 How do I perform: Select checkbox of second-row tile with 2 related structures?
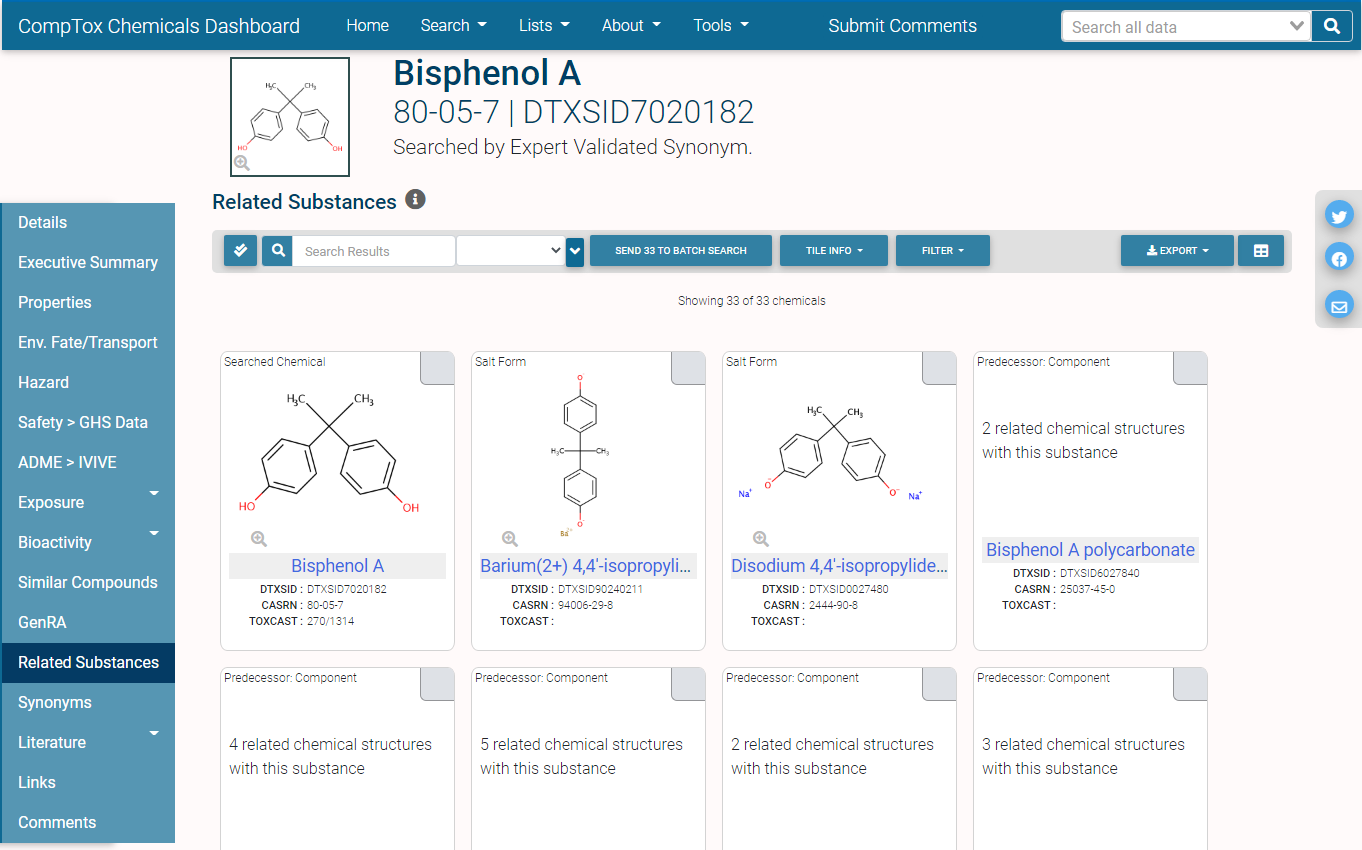(939, 684)
